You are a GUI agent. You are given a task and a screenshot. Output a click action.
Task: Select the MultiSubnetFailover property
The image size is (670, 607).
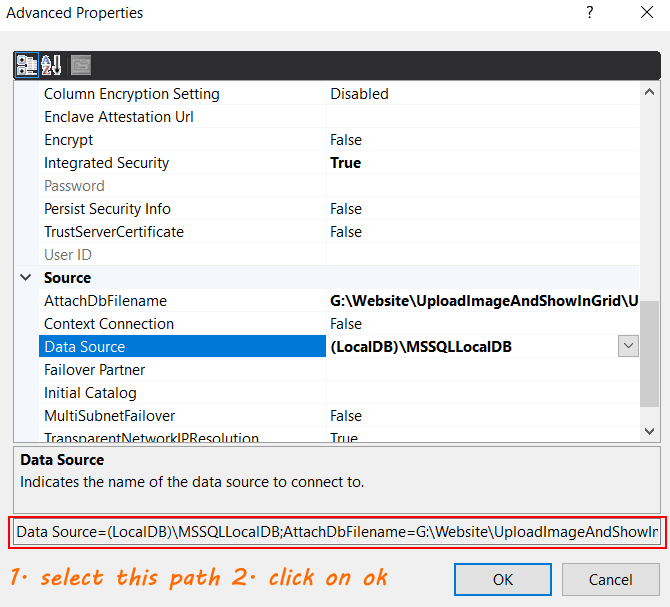[112, 416]
